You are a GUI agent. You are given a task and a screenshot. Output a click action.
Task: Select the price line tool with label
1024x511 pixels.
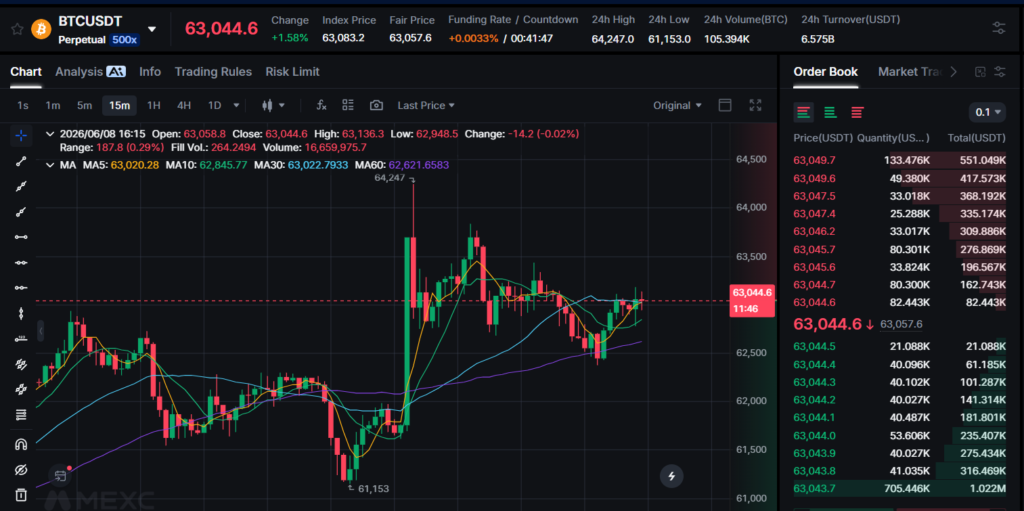[x=21, y=338]
